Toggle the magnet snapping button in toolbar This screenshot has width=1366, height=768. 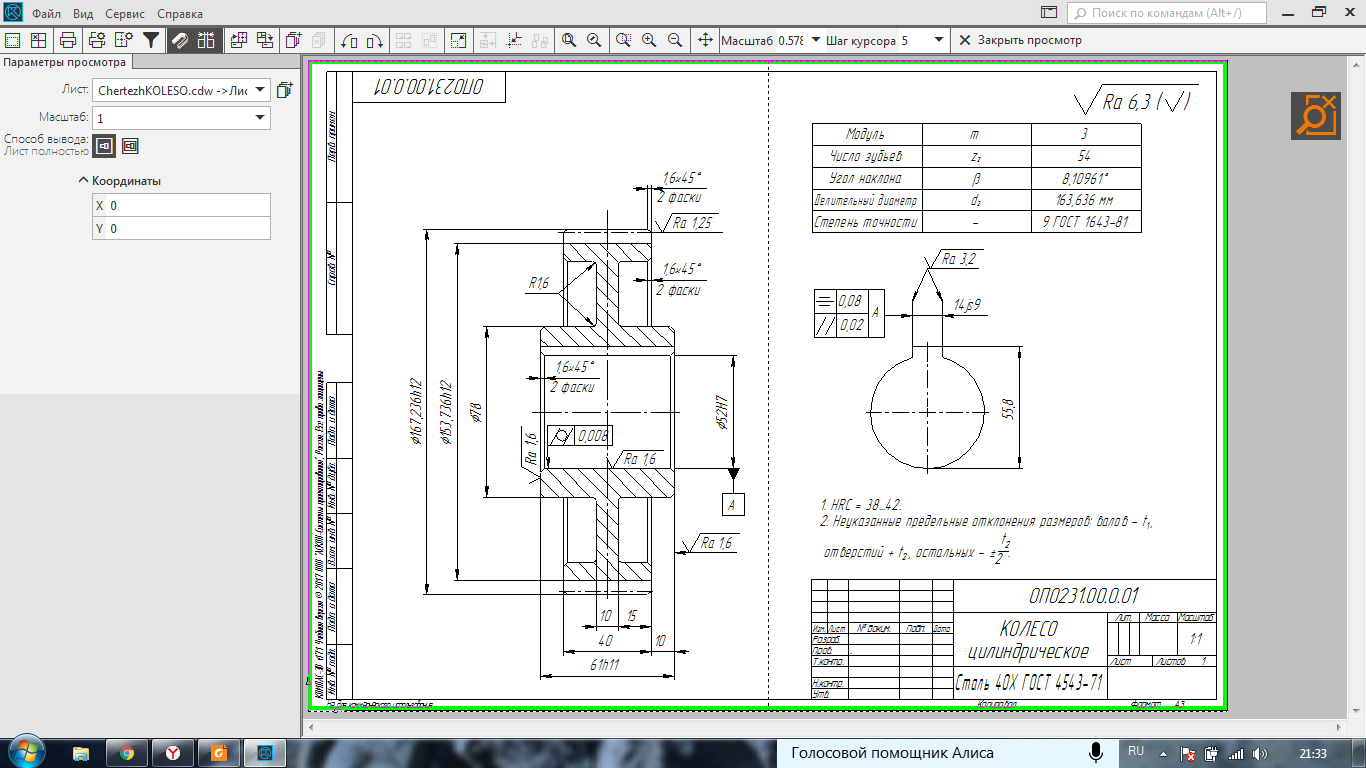(x=180, y=40)
